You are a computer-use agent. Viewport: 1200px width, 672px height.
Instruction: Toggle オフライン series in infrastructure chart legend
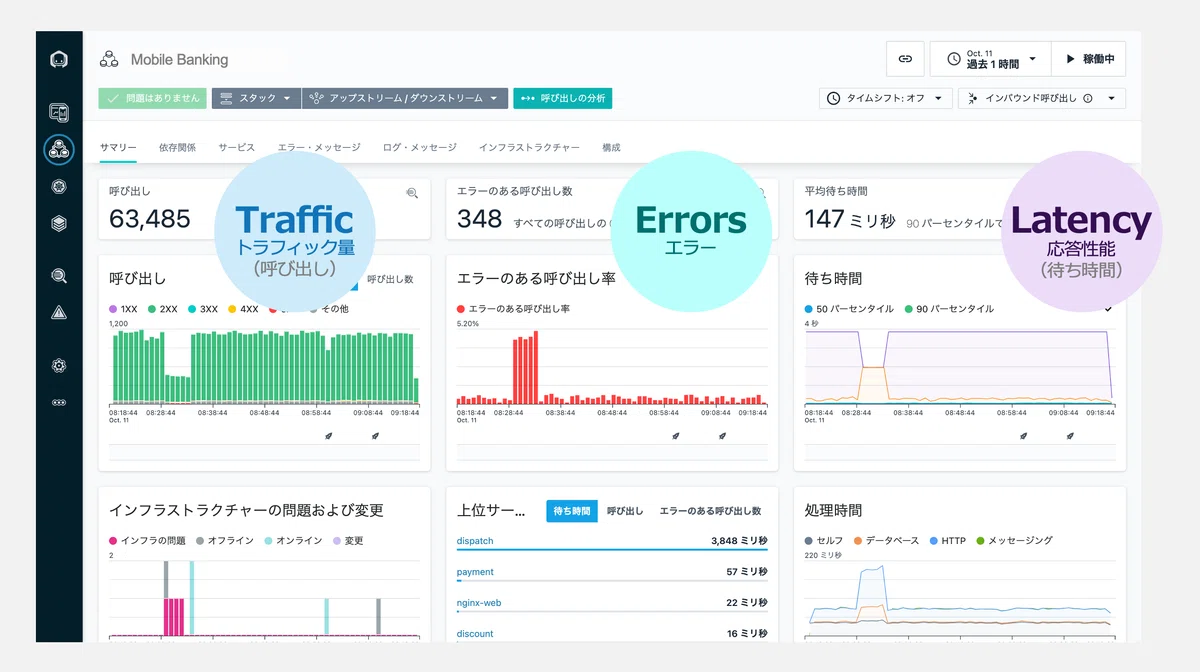coord(226,541)
